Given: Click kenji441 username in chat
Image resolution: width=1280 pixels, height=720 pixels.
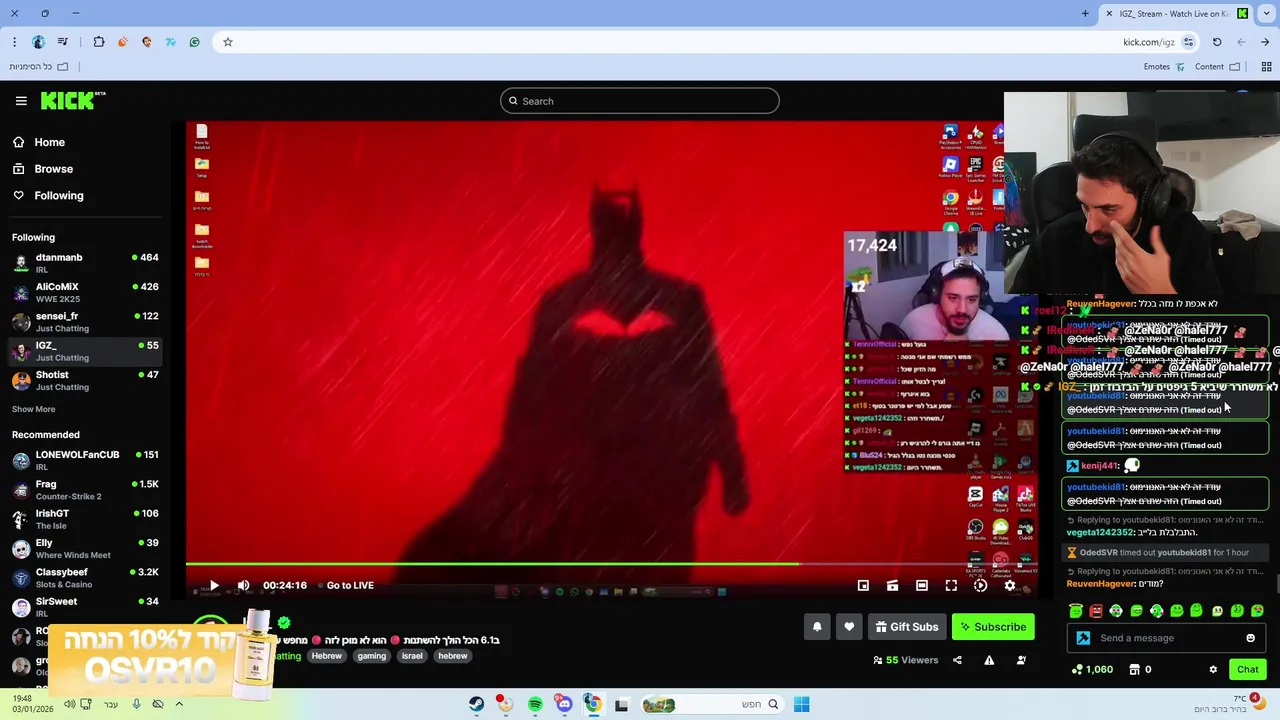Looking at the screenshot, I should (1098, 466).
